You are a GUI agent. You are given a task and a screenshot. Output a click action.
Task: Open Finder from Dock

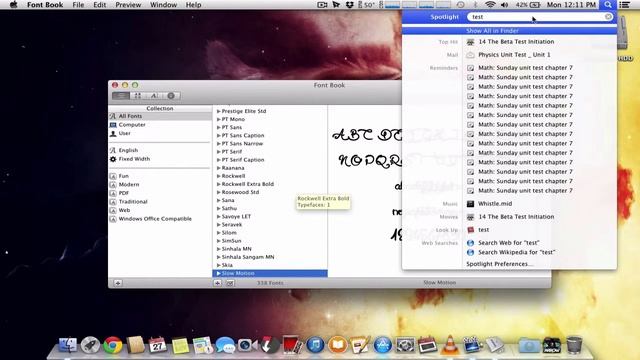click(68, 345)
